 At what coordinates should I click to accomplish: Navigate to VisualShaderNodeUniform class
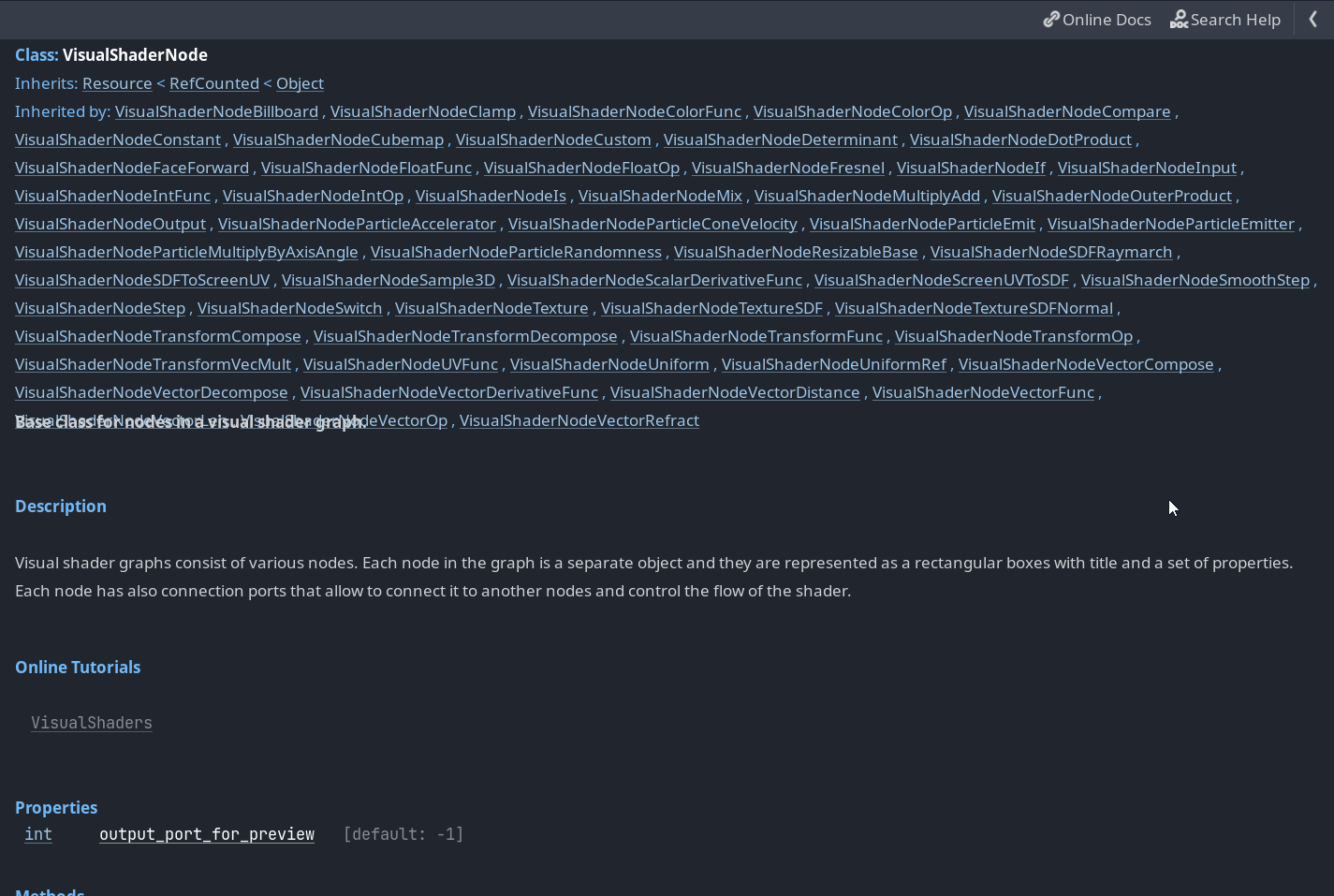point(609,364)
